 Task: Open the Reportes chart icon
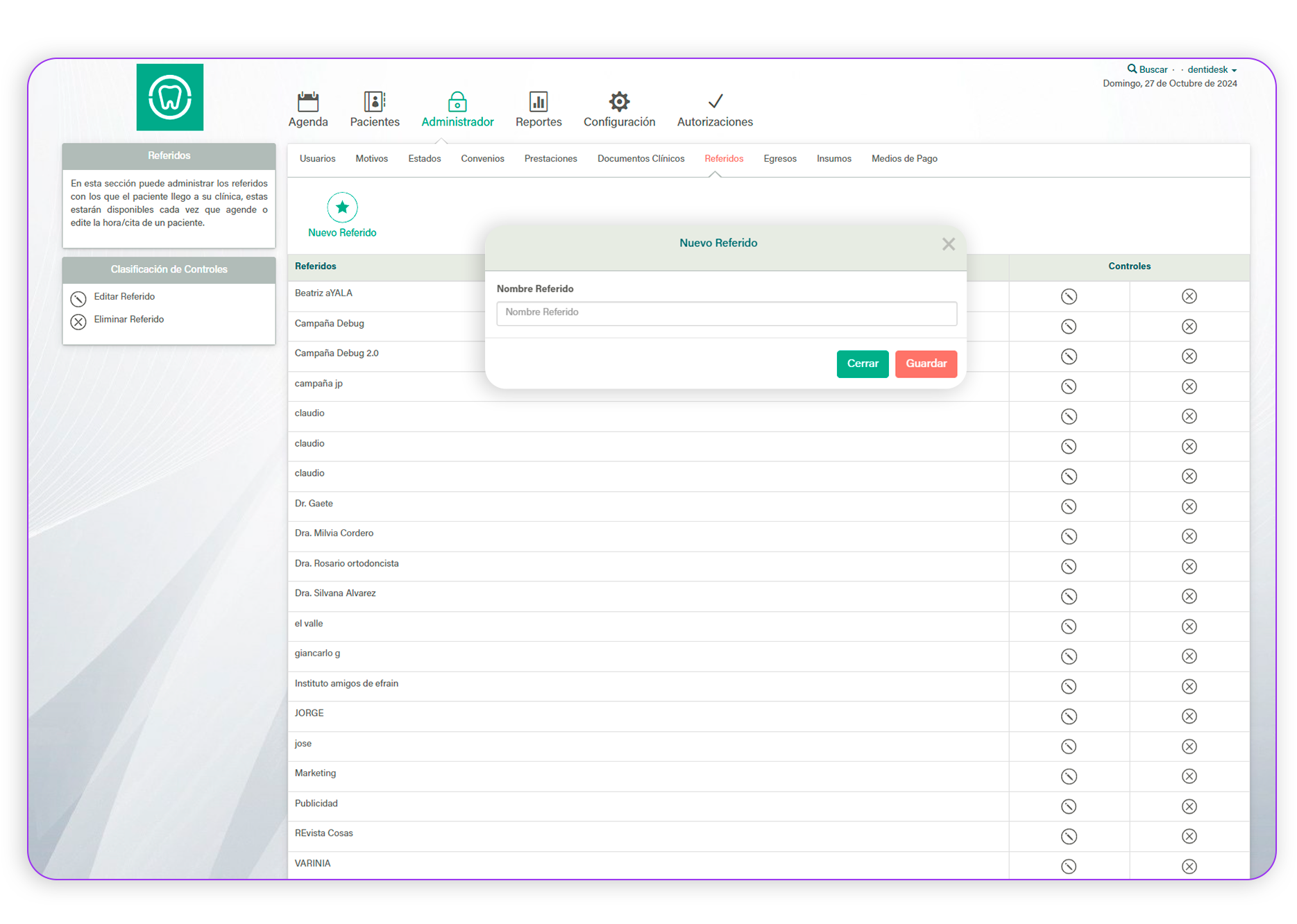(x=538, y=102)
